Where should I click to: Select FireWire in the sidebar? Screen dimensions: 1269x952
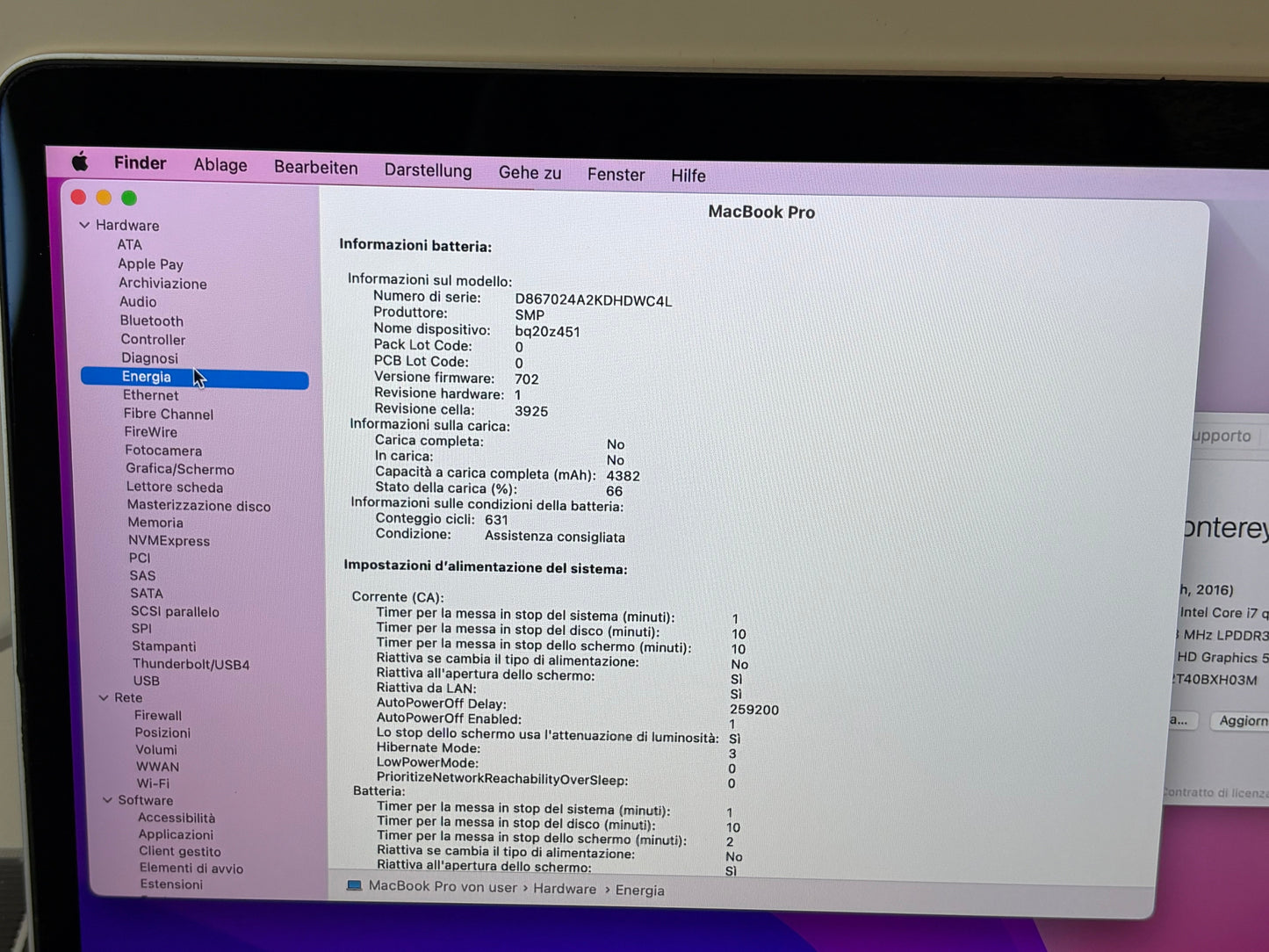[151, 432]
